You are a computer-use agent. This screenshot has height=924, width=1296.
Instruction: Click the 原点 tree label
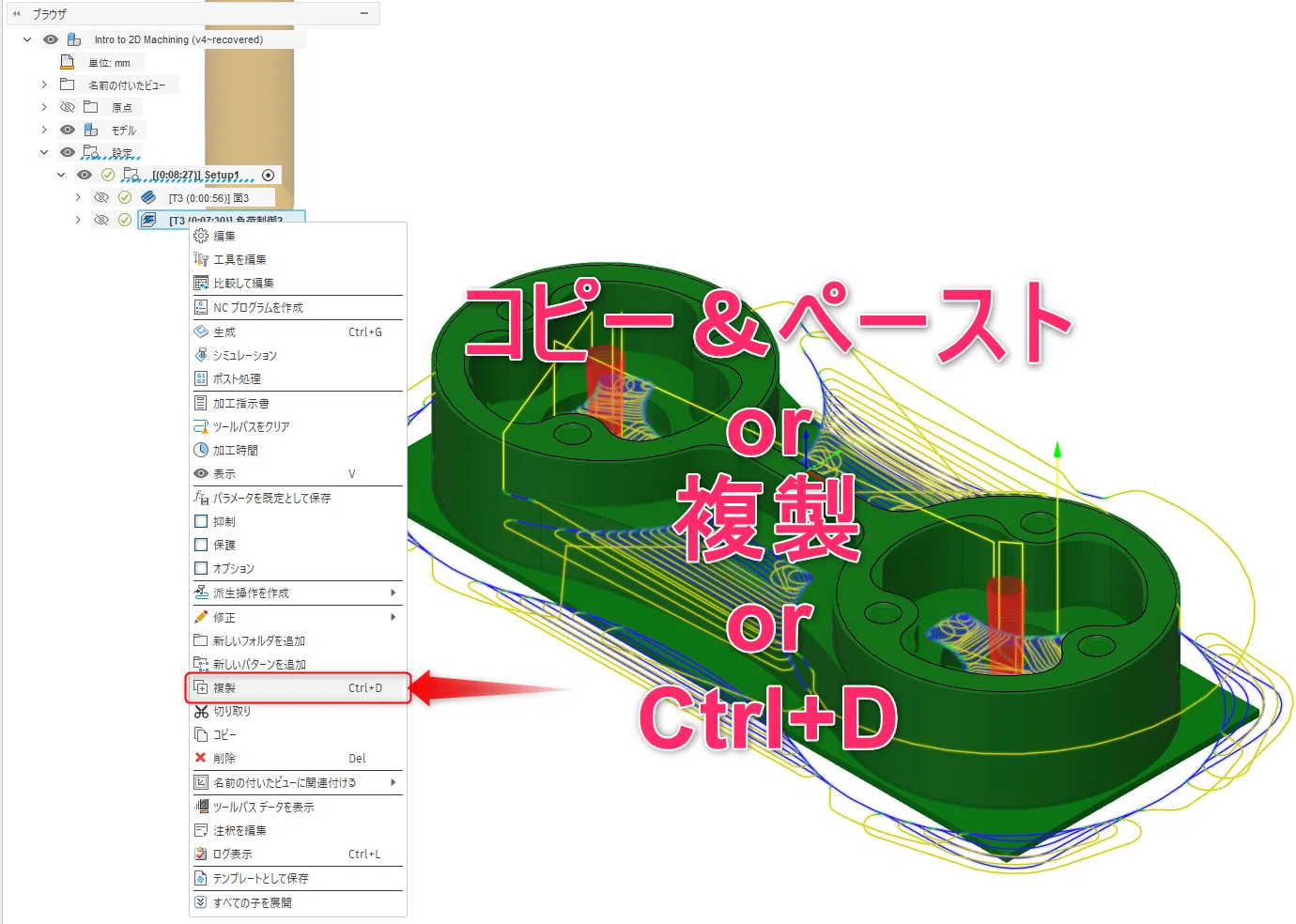tap(122, 108)
